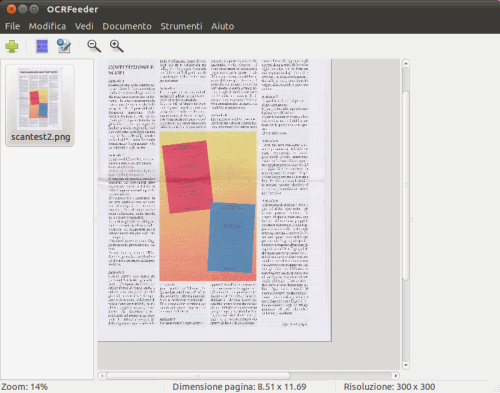
Task: Click the vertical scrollbar down arrow
Action: point(406,365)
